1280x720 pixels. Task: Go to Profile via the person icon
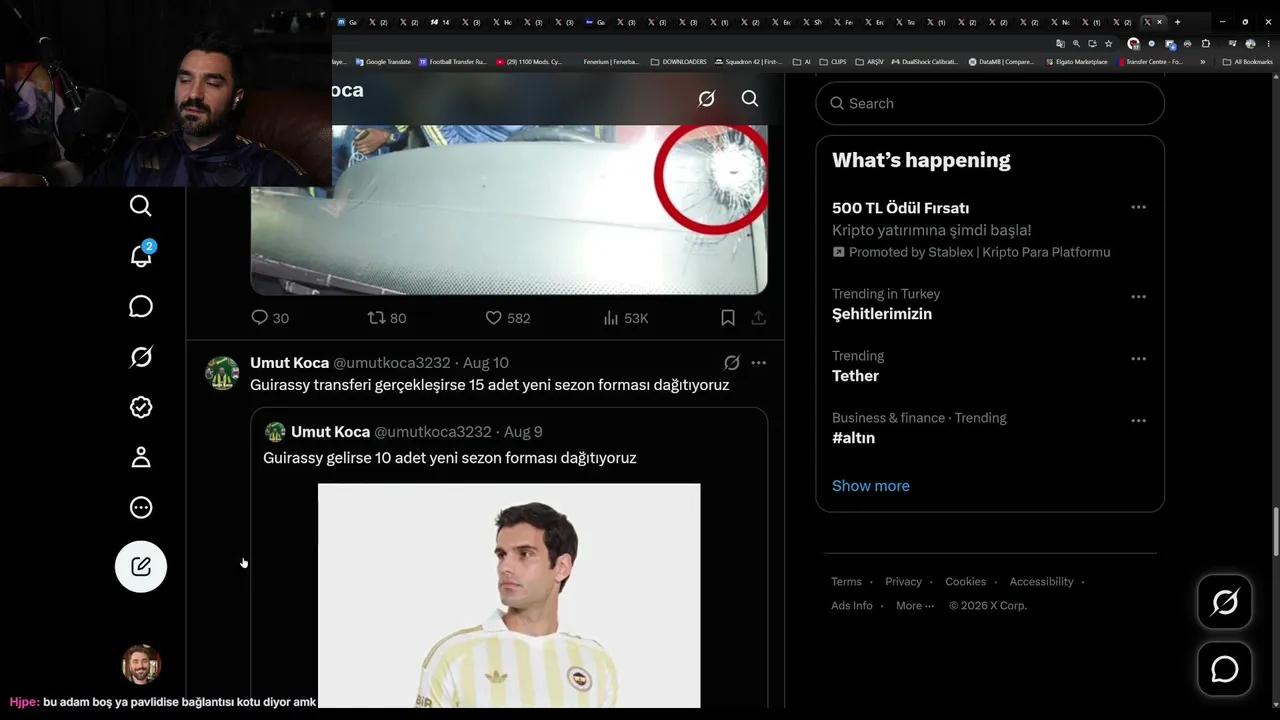pos(141,457)
